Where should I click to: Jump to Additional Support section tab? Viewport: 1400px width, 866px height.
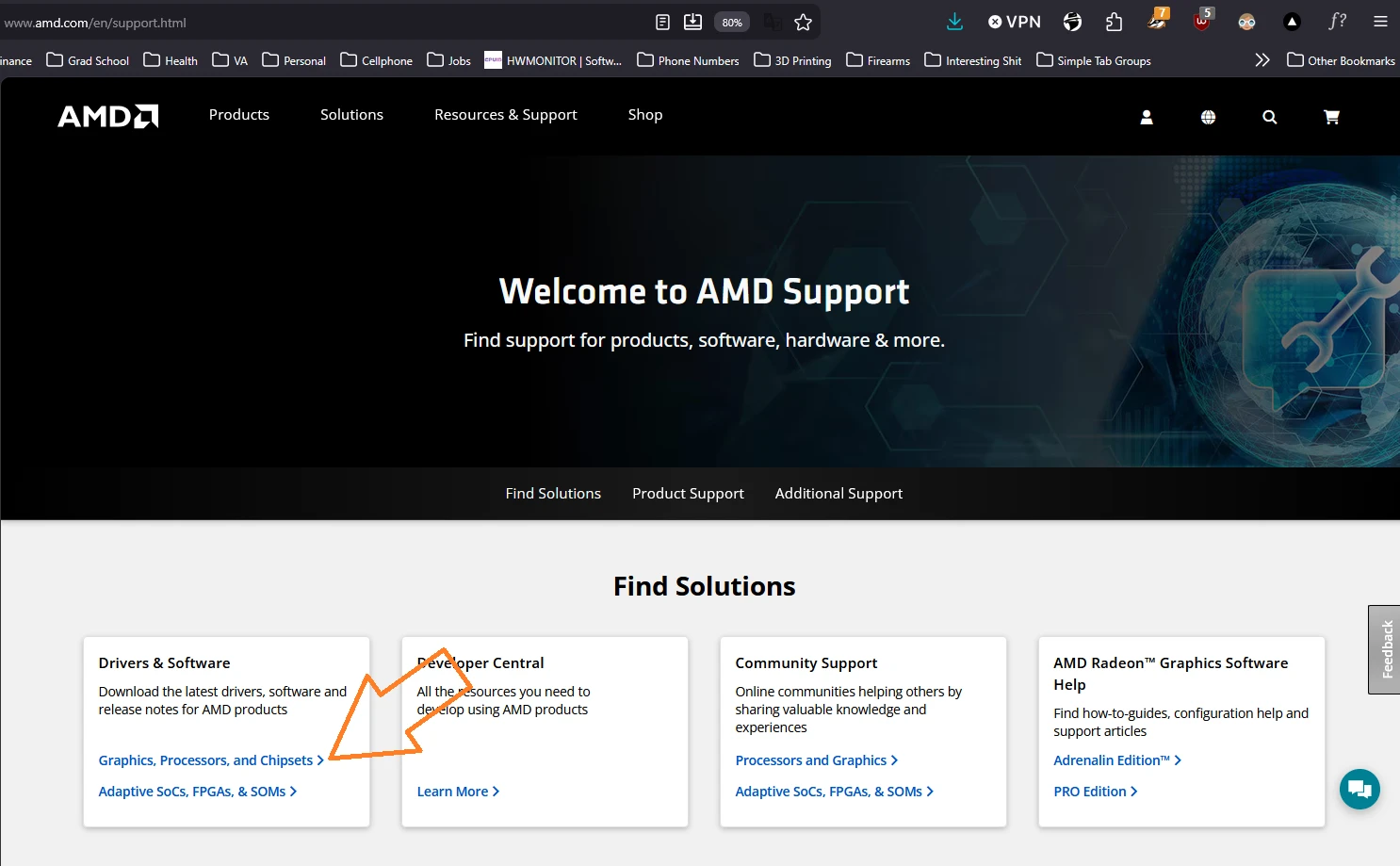(838, 494)
